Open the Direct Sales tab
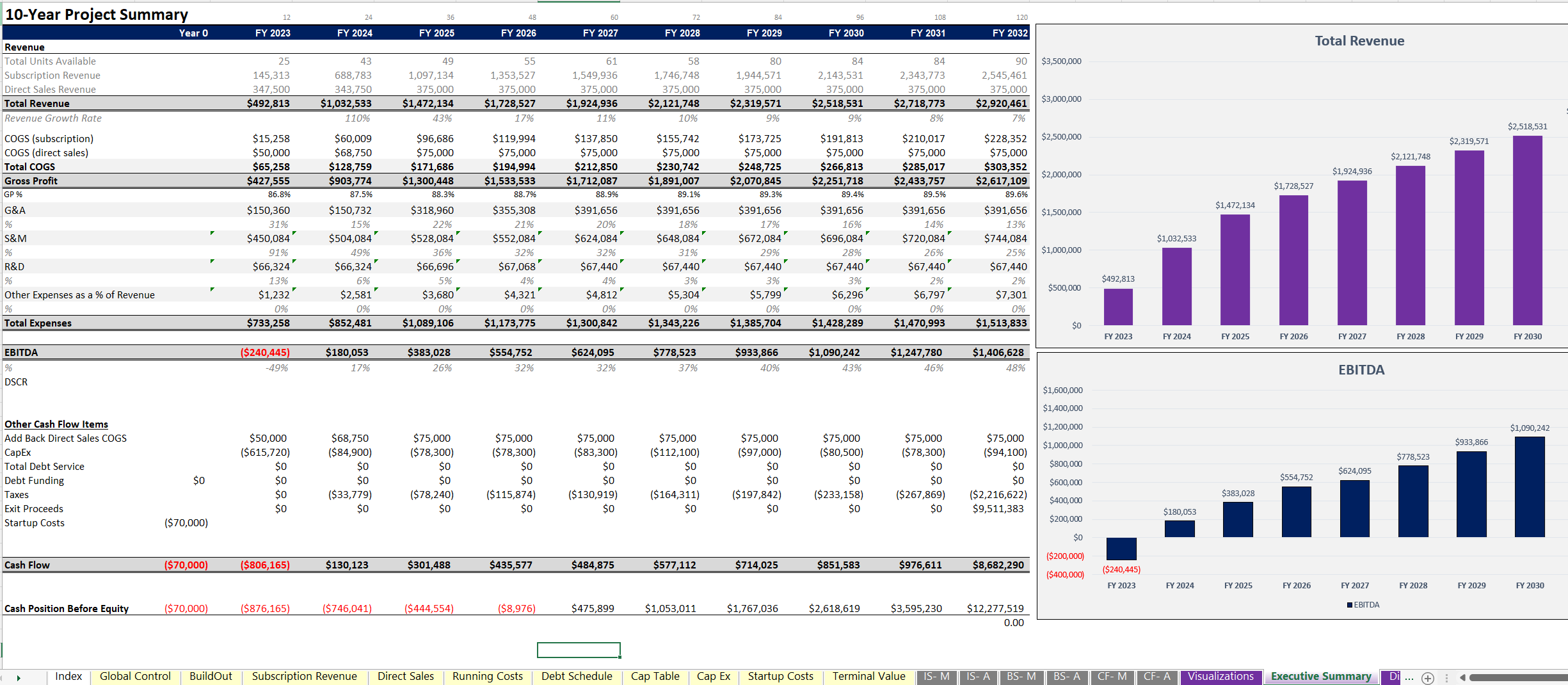This screenshot has height=685, width=1568. coord(405,677)
